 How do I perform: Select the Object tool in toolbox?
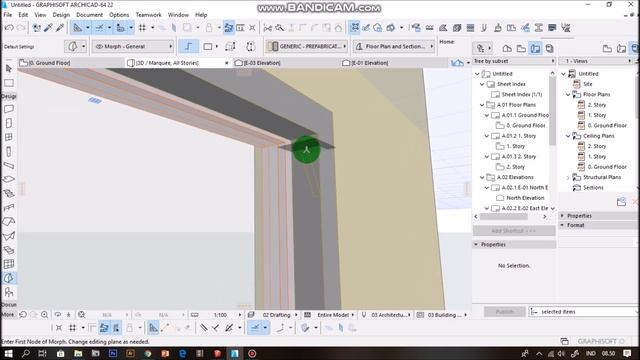click(x=9, y=292)
